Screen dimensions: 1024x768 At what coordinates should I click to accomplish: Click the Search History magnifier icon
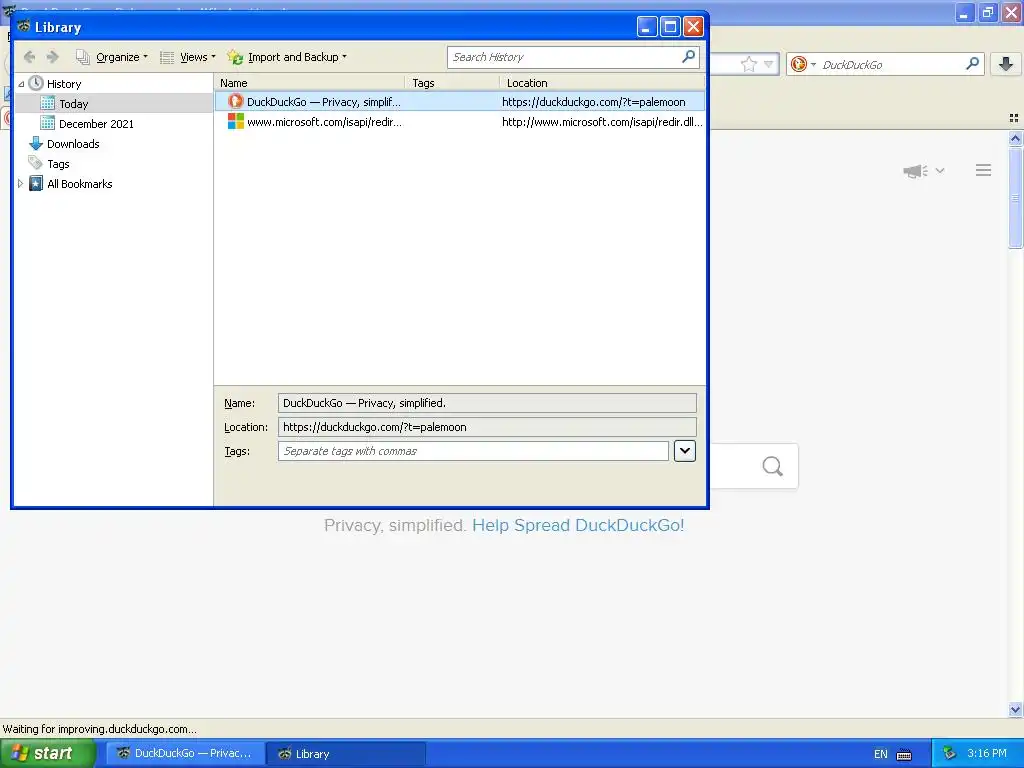coord(688,57)
